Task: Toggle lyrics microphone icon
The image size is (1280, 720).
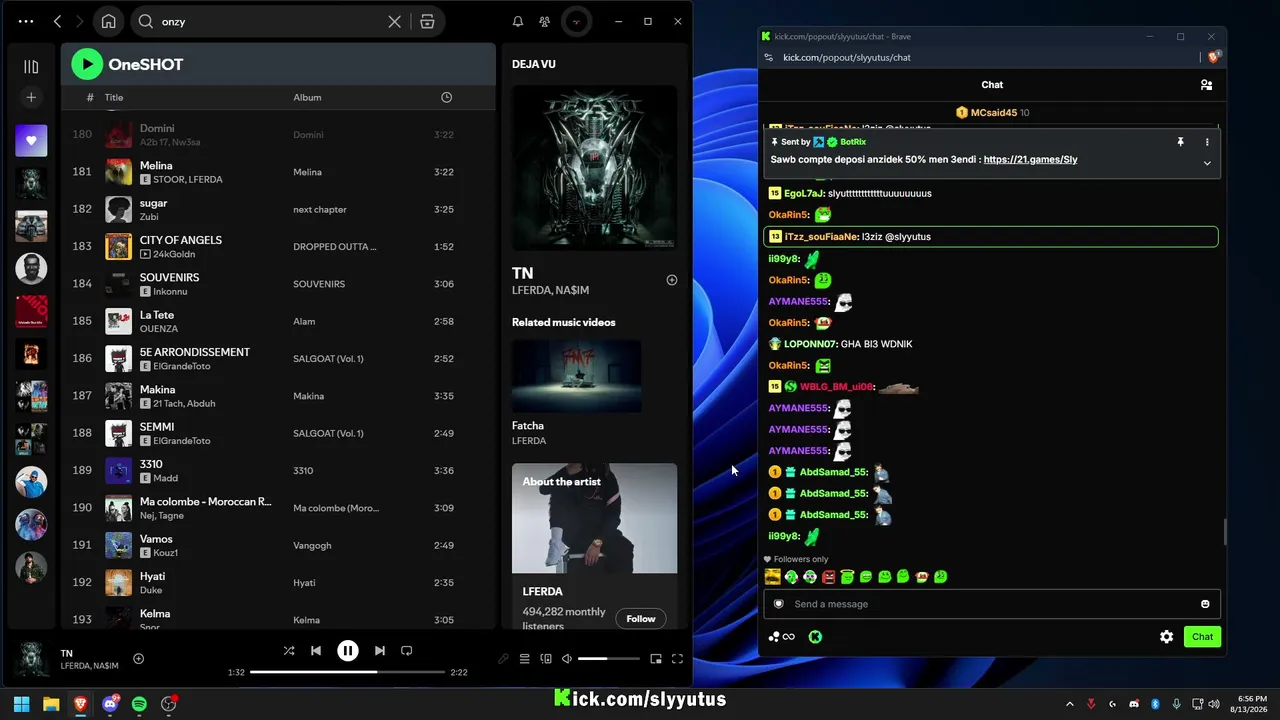Action: [503, 659]
